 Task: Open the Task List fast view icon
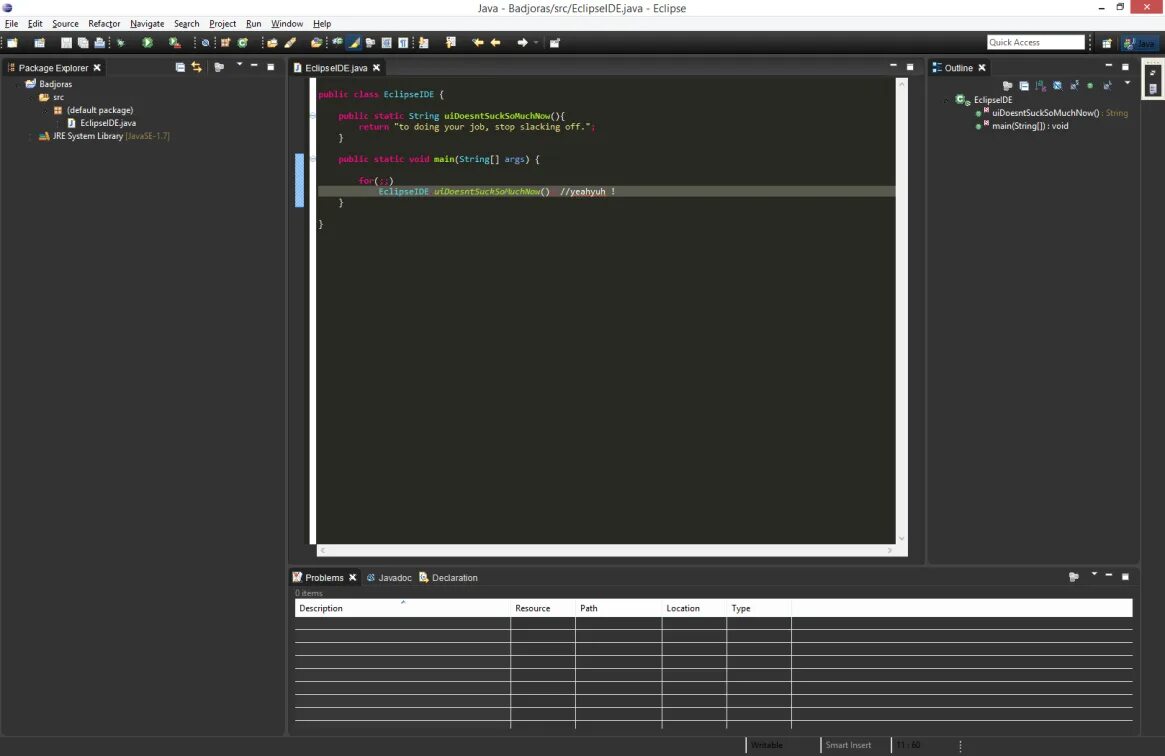click(x=1152, y=89)
